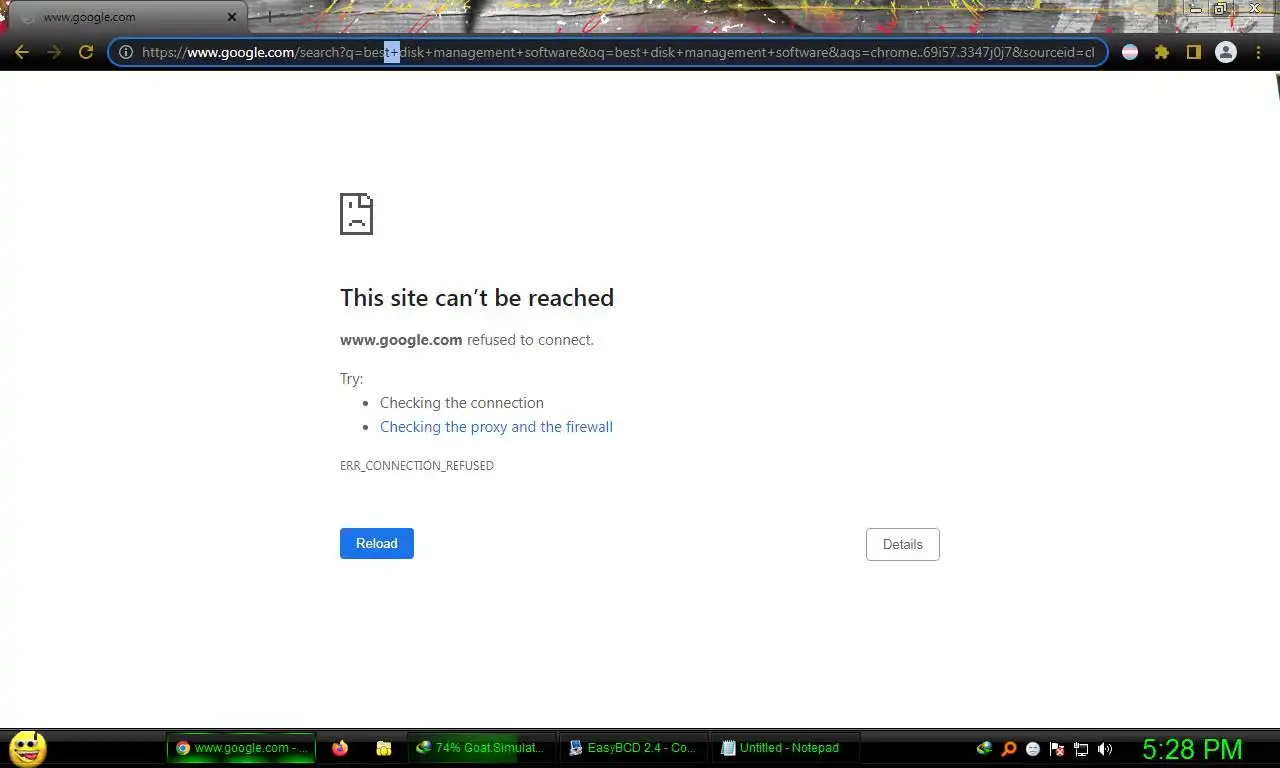The height and width of the screenshot is (768, 1280).
Task: Open Checking the proxy and firewall link
Action: (x=496, y=427)
